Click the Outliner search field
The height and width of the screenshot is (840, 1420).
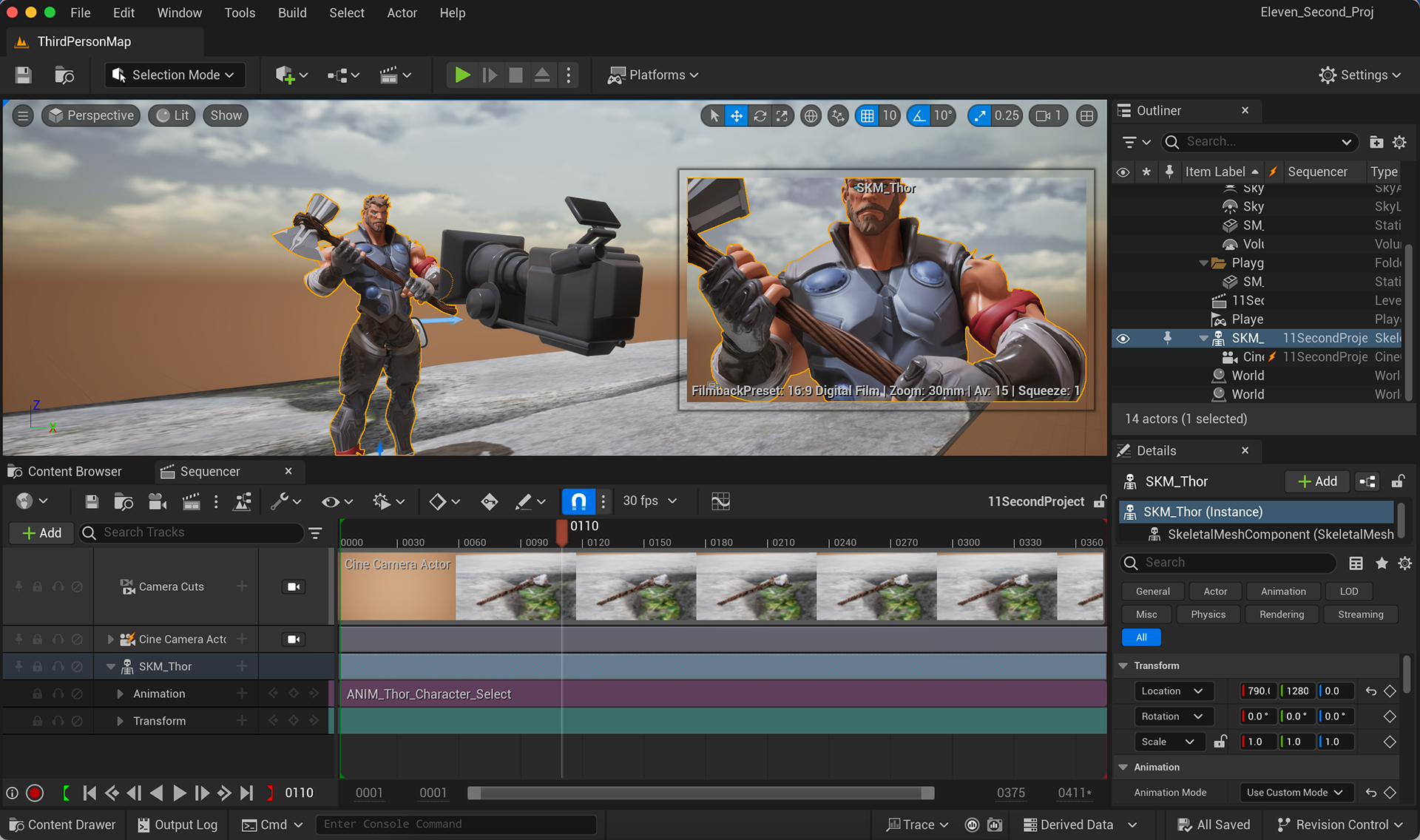point(1260,141)
